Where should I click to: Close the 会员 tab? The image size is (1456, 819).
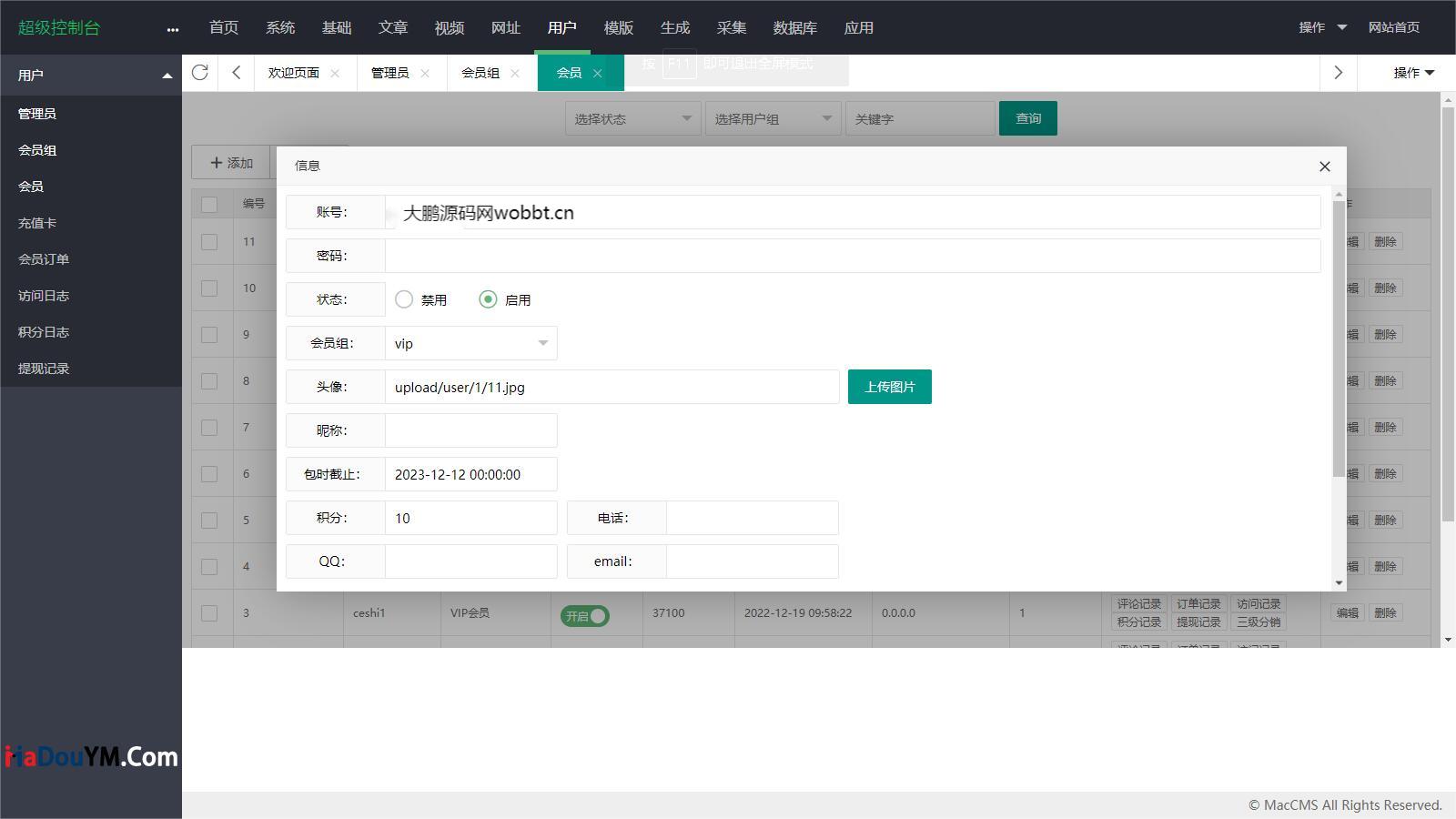[x=597, y=74]
